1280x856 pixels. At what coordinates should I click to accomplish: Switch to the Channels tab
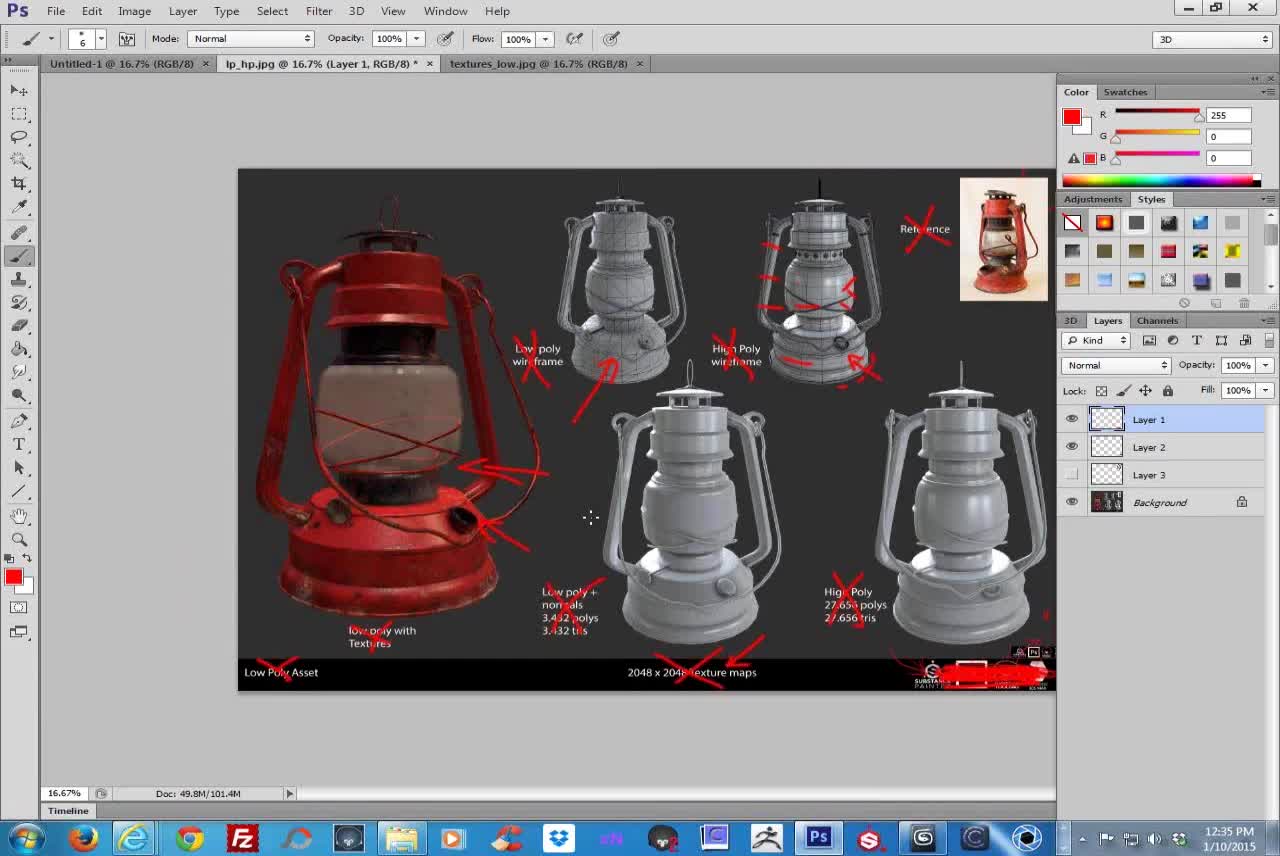1157,320
